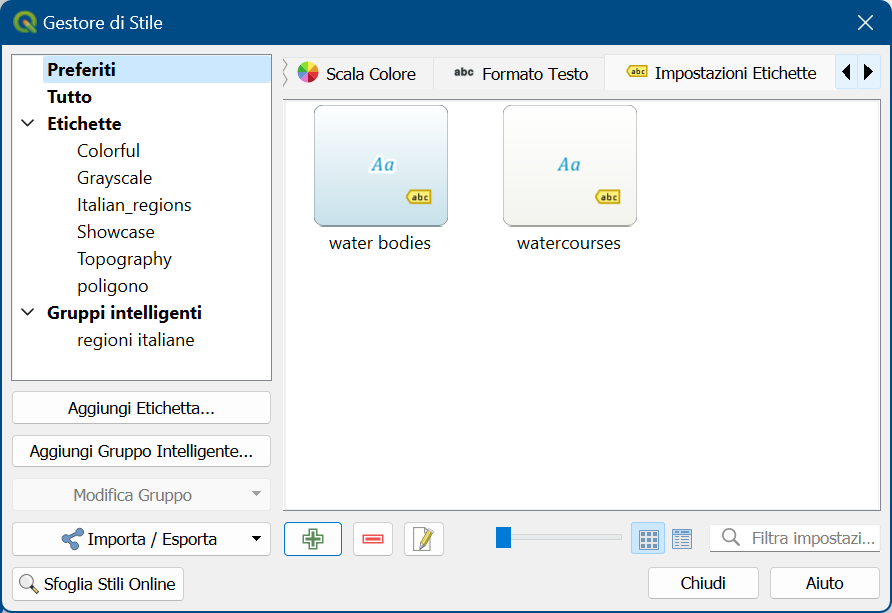
Task: Close the Gestore di Stile window
Action: tap(865, 23)
